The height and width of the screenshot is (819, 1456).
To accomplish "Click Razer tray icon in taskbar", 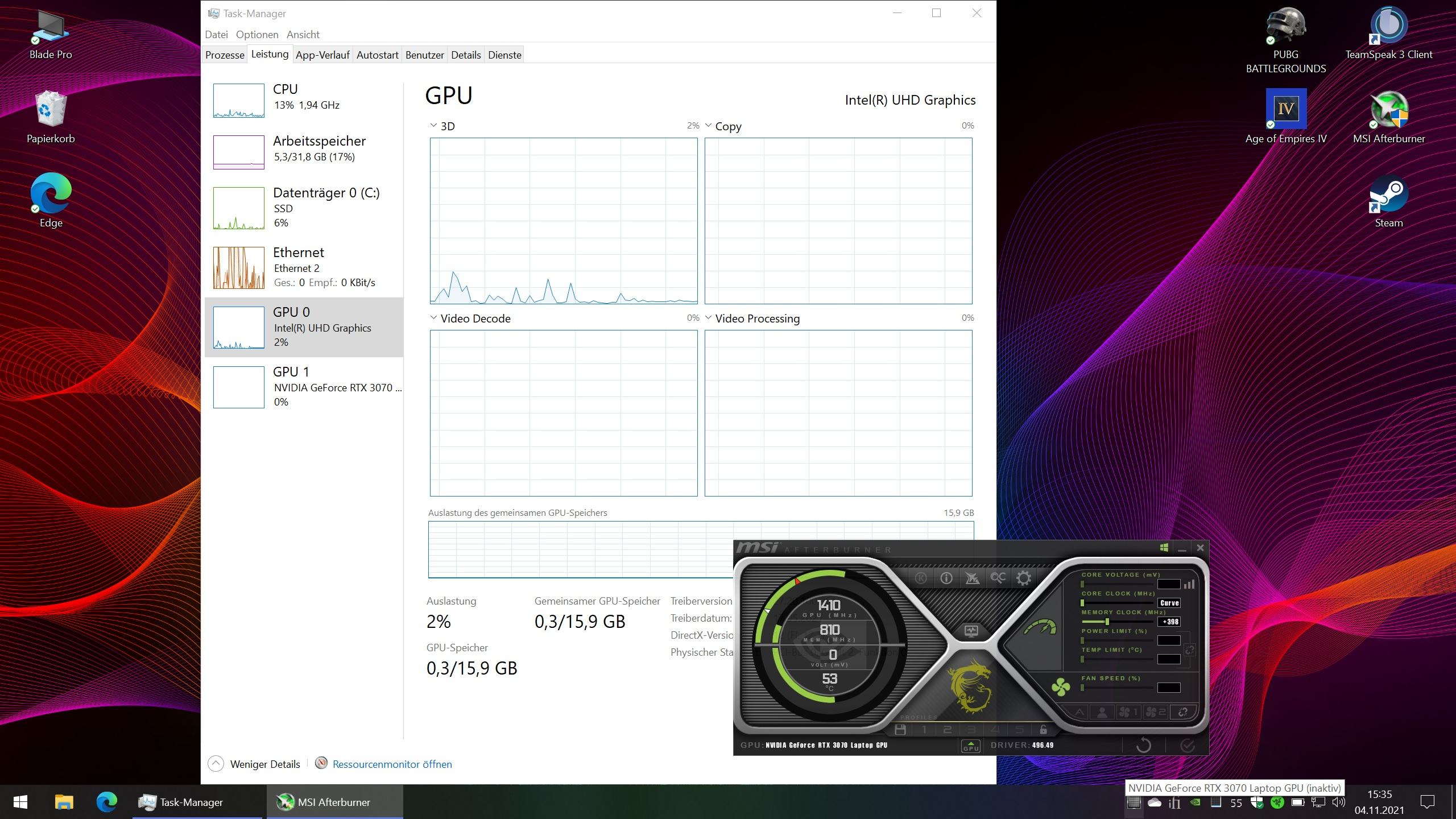I will pos(1277,803).
